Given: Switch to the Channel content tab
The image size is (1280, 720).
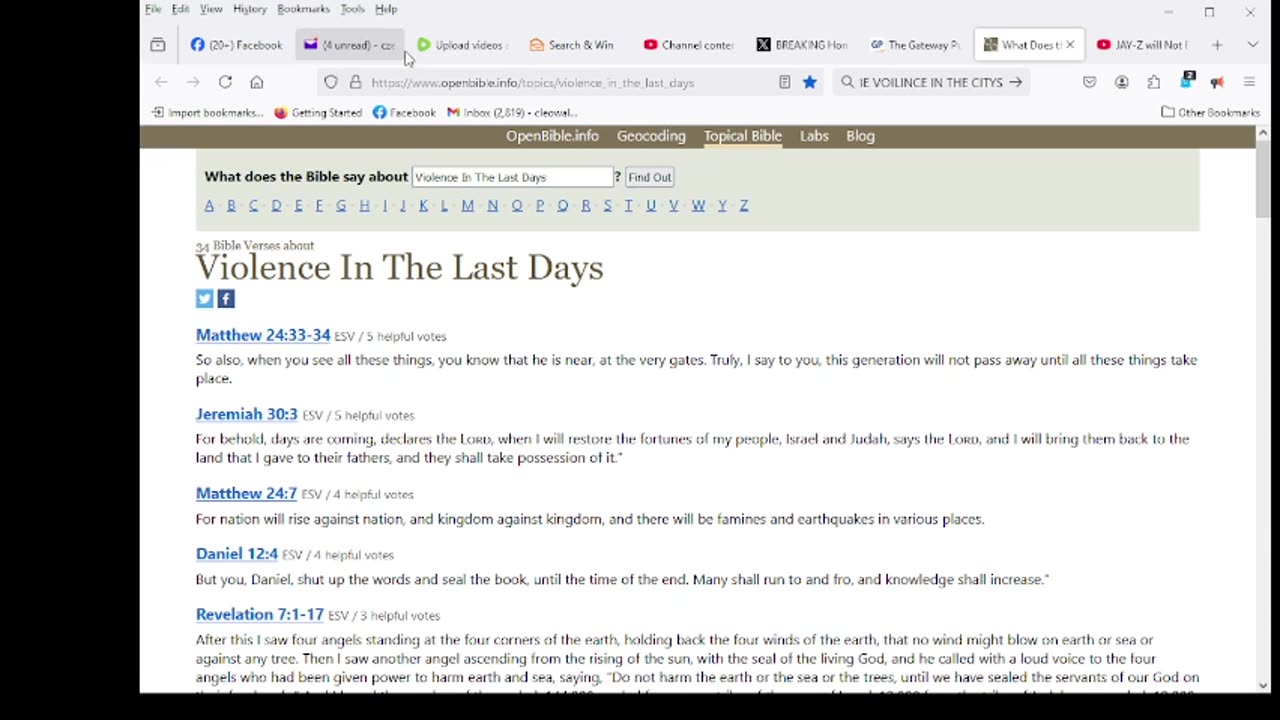Looking at the screenshot, I should (689, 45).
